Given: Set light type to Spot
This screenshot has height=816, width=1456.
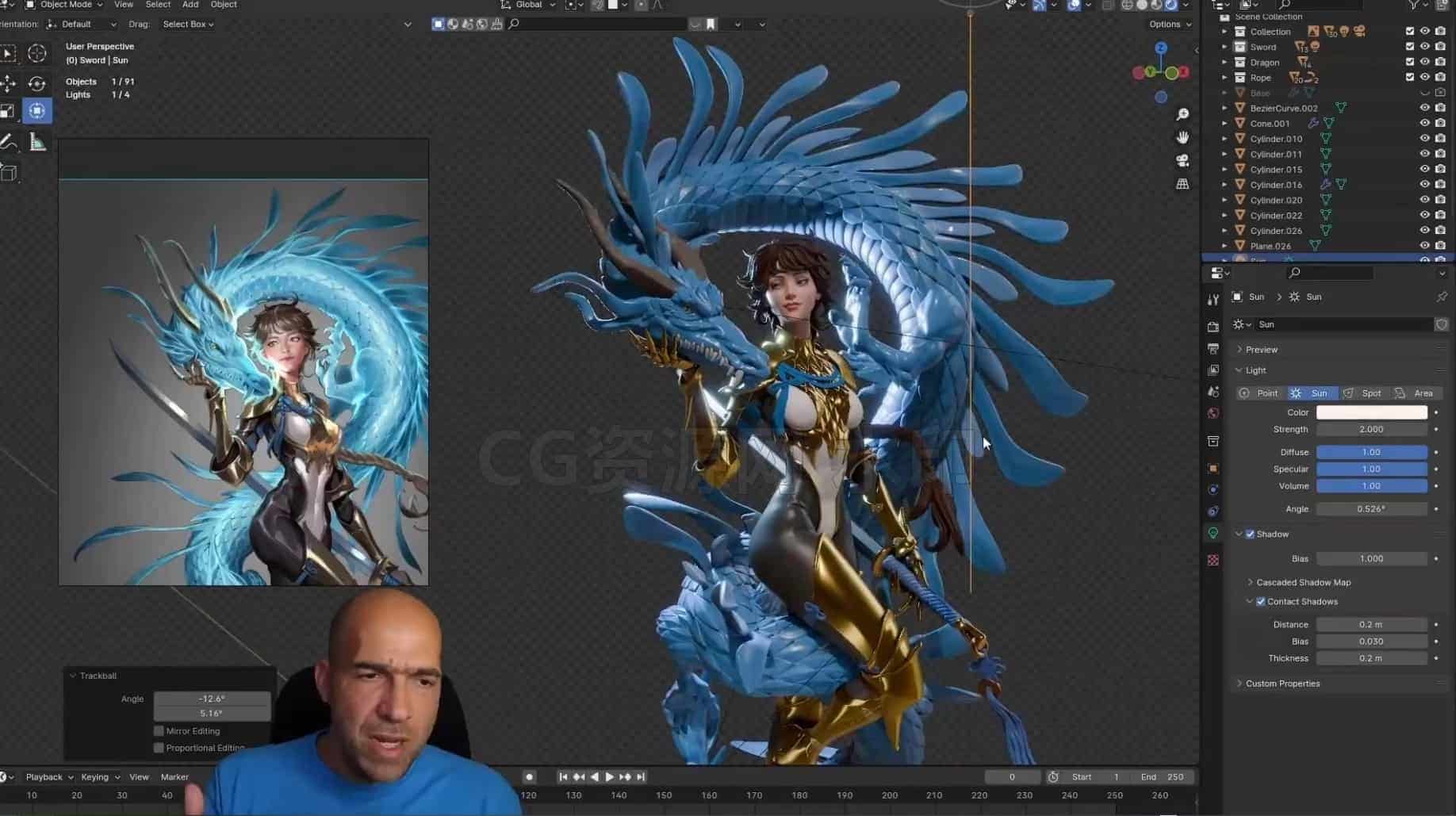Looking at the screenshot, I should point(1364,393).
